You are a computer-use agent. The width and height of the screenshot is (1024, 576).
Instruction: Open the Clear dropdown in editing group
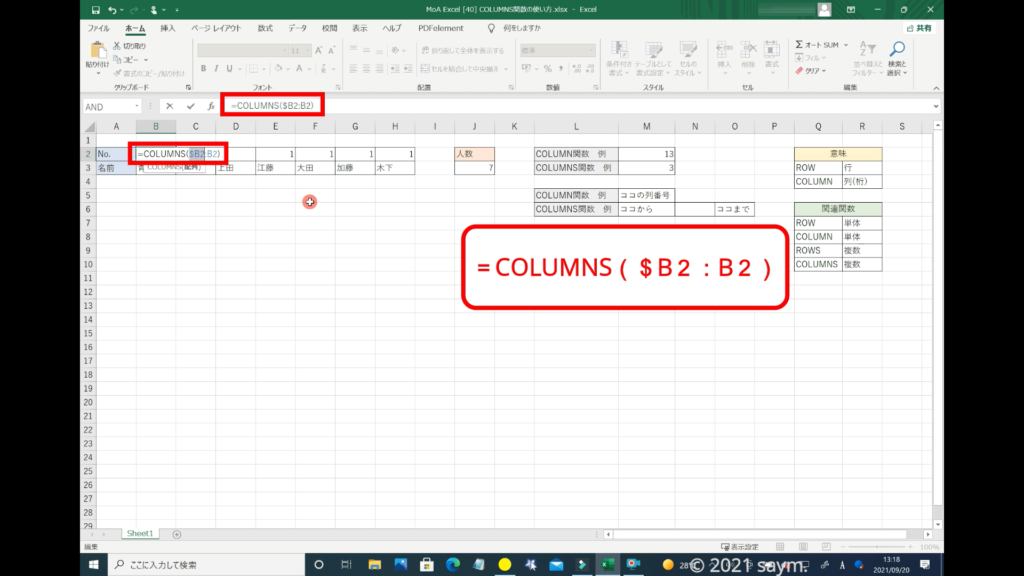pos(812,71)
